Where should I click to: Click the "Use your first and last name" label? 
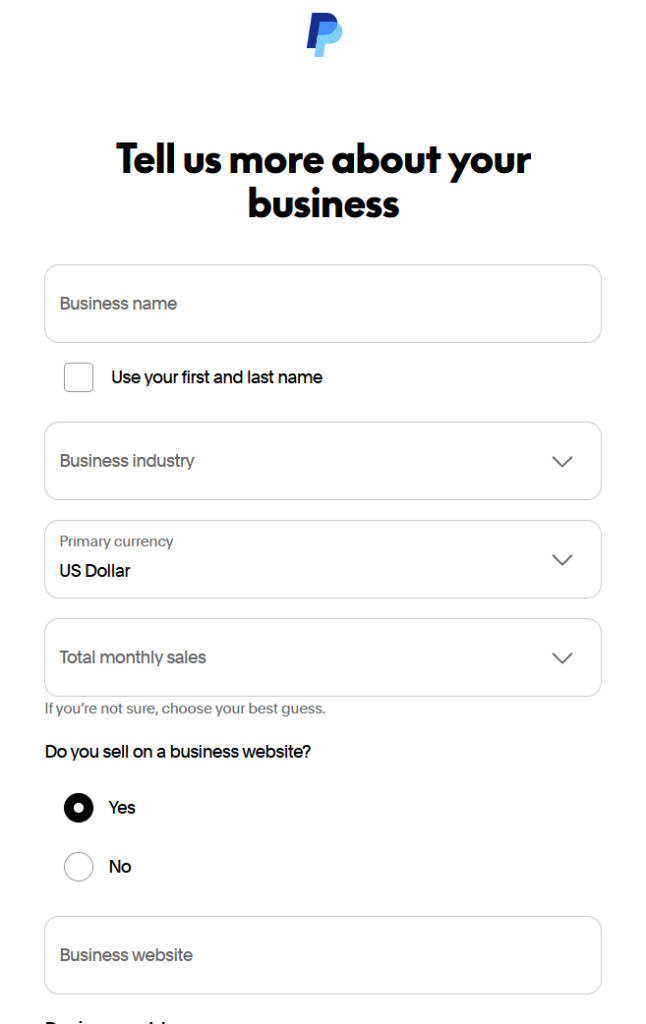(x=216, y=377)
